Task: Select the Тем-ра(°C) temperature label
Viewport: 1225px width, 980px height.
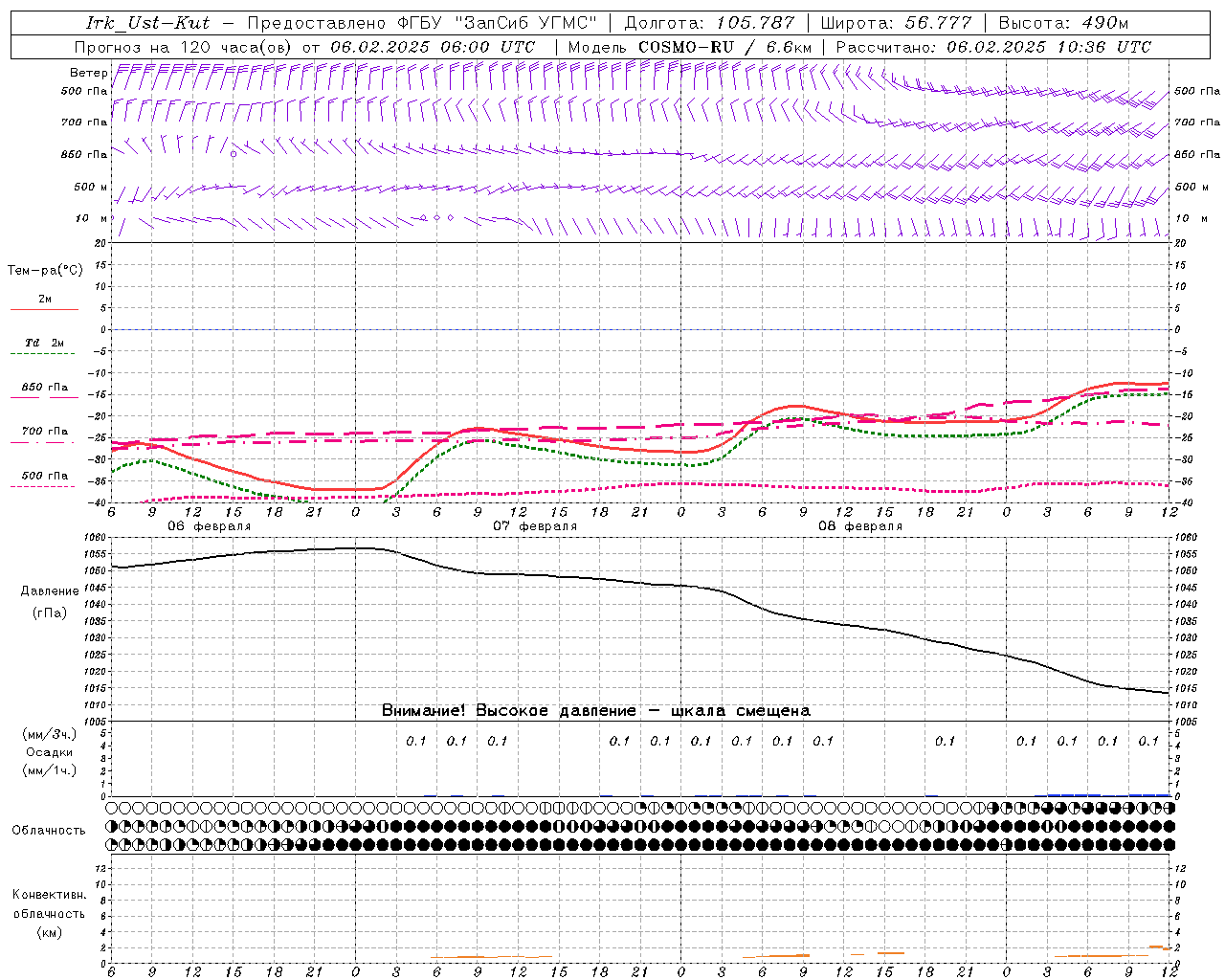Action: click(45, 271)
